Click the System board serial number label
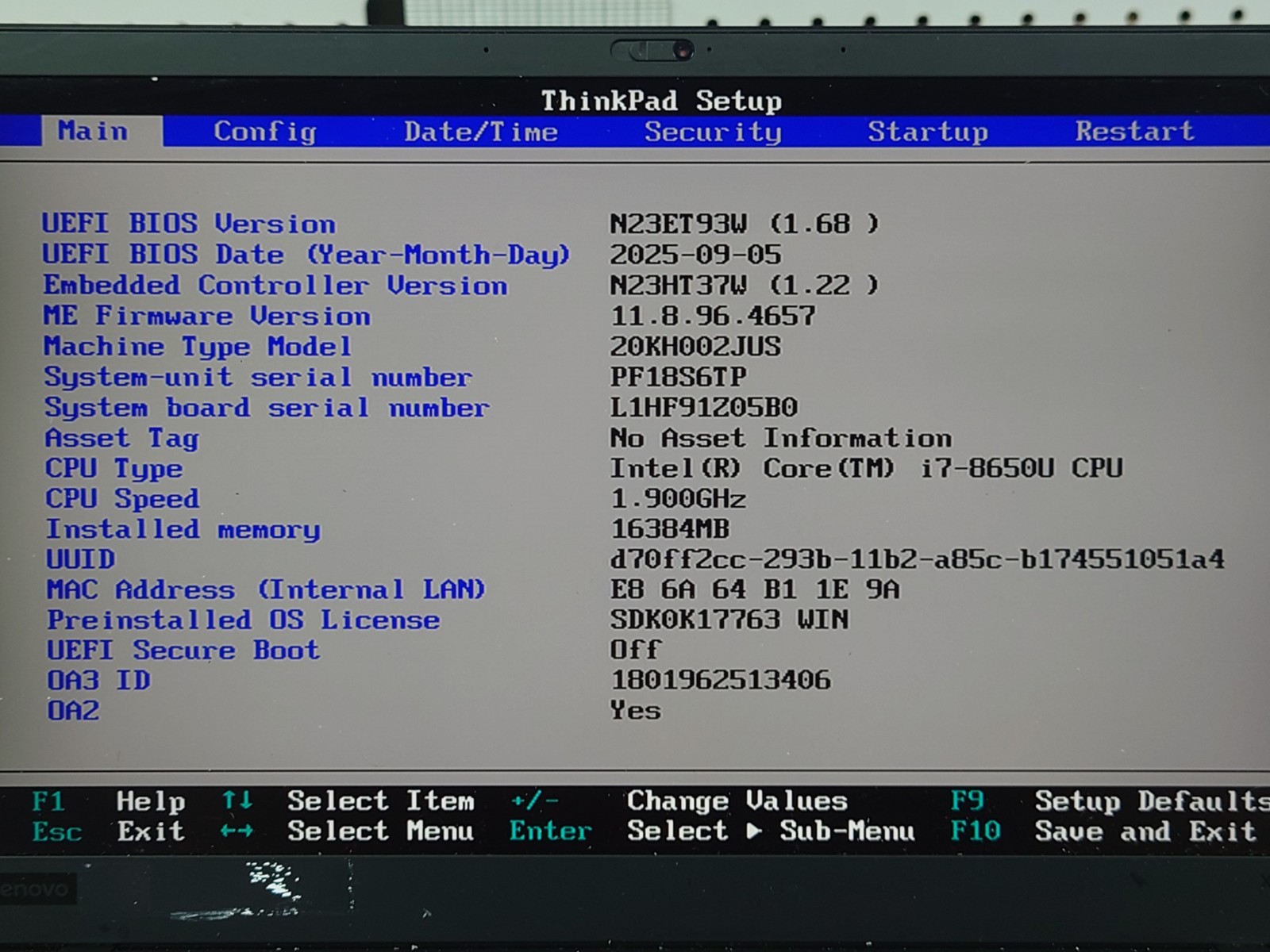 click(267, 408)
